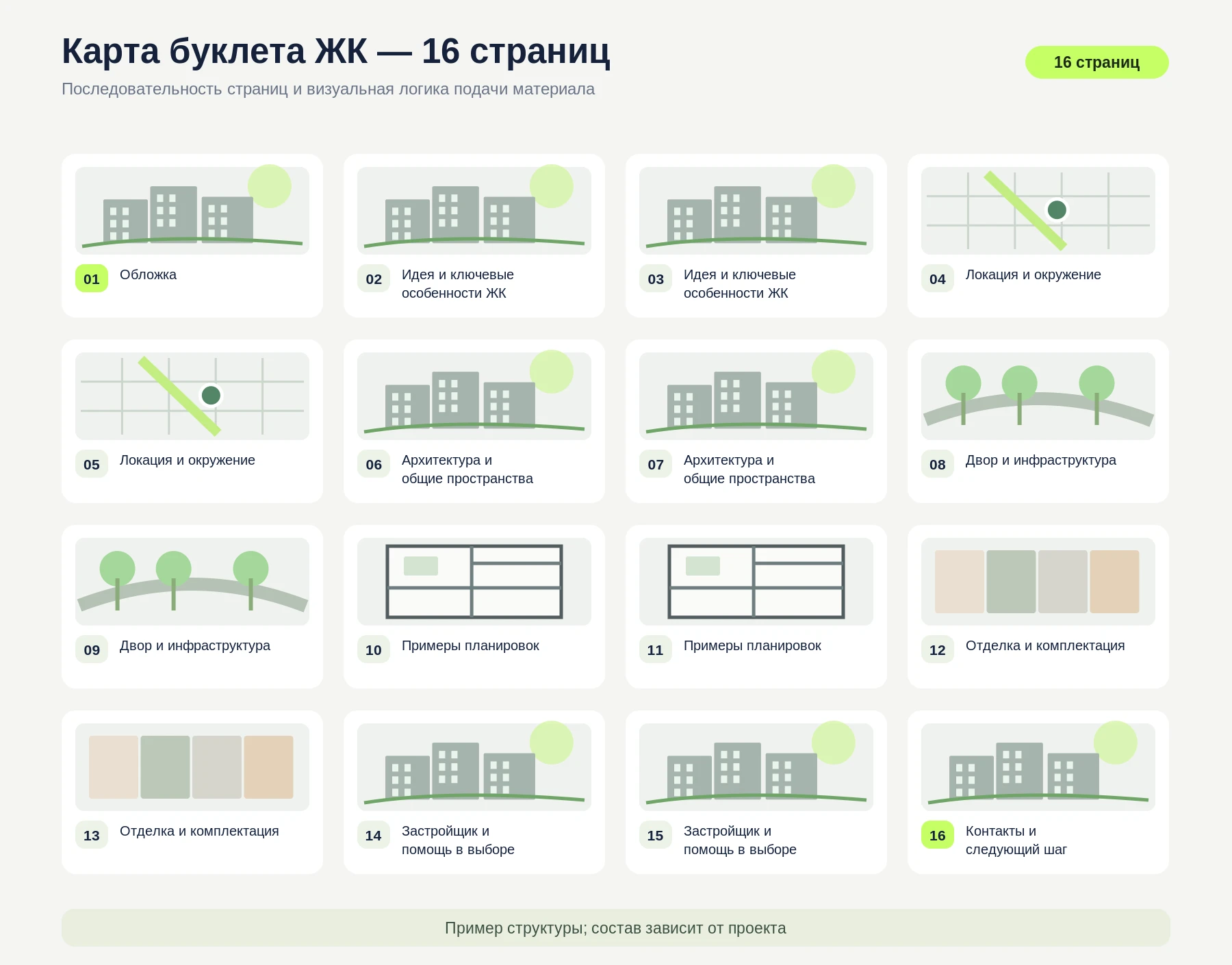Open the page 15 developer illustration
The width and height of the screenshot is (1232, 965).
pos(756,767)
